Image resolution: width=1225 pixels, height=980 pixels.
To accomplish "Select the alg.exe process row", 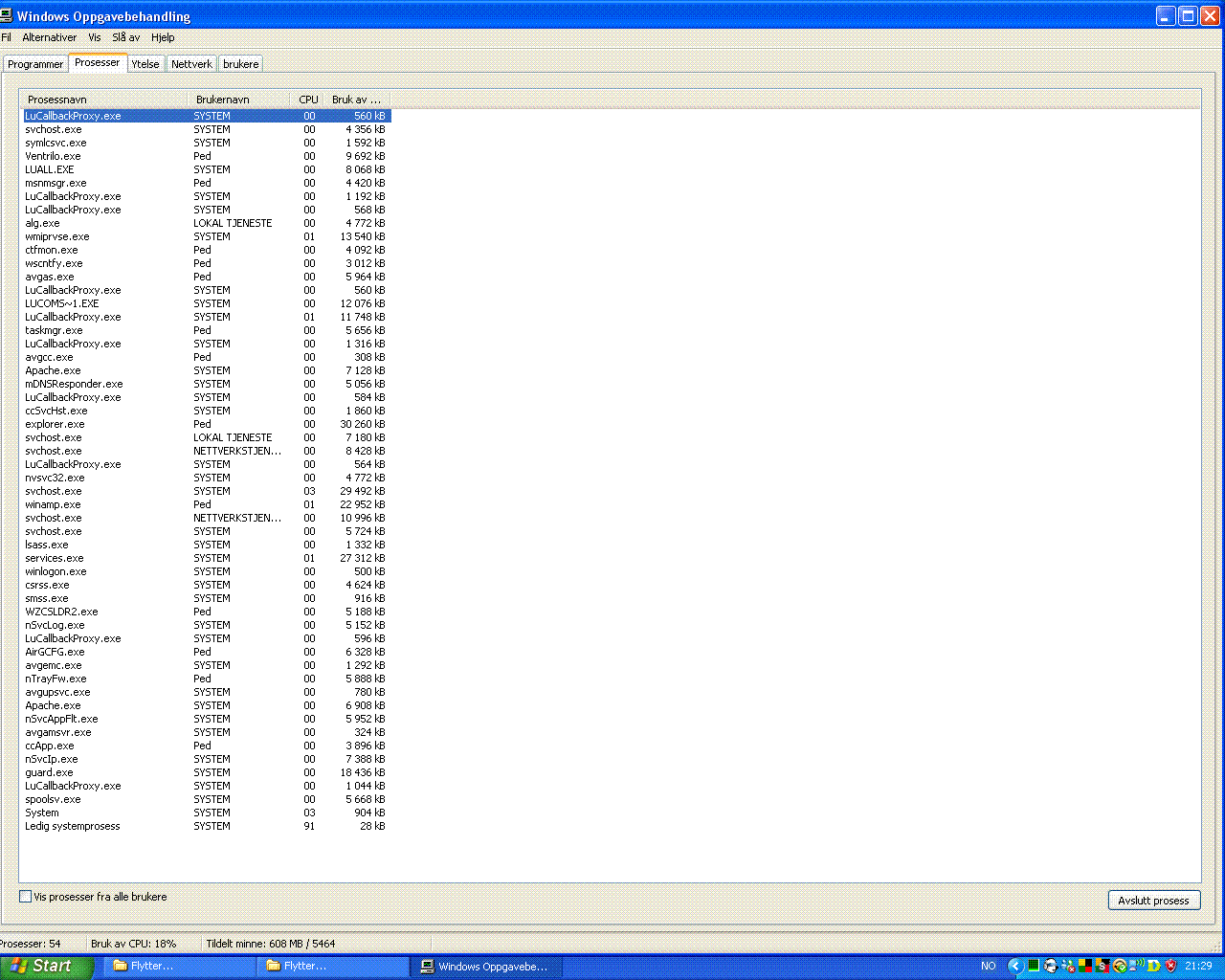I will pyautogui.click(x=207, y=223).
